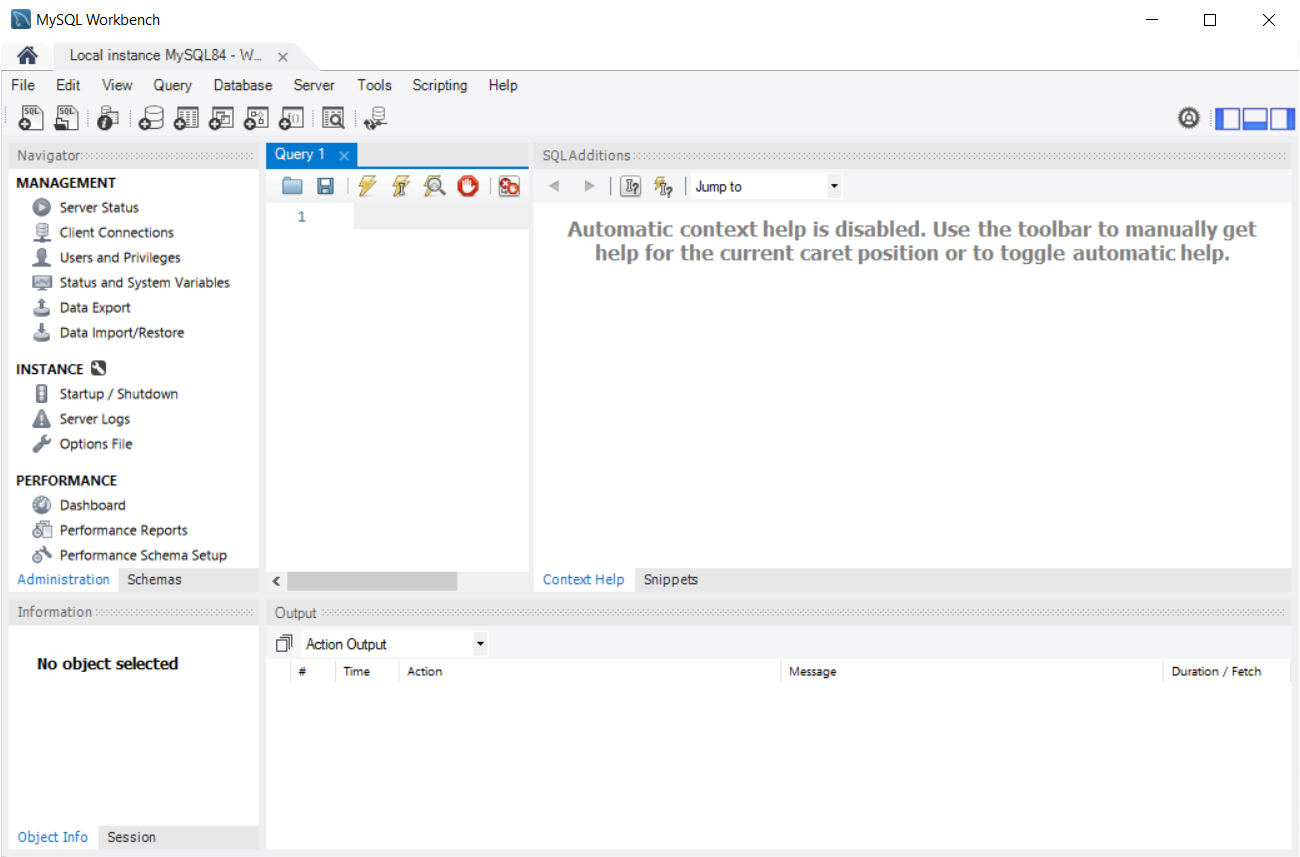1300x857 pixels.
Task: Close the Query 1 tab
Action: click(343, 155)
